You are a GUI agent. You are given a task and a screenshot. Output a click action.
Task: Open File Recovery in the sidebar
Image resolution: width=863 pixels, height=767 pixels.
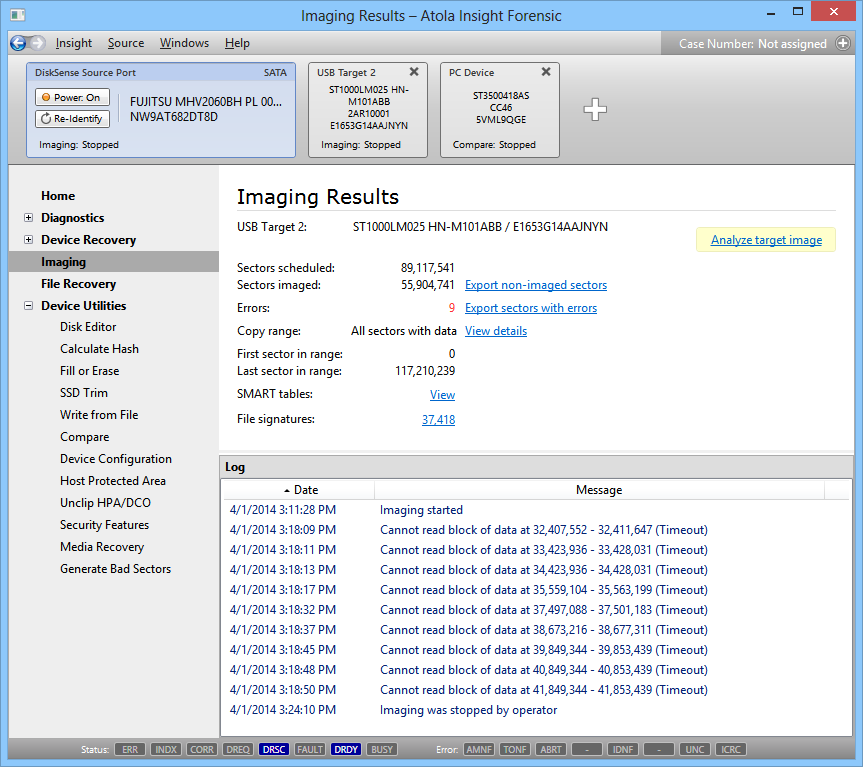pos(79,284)
